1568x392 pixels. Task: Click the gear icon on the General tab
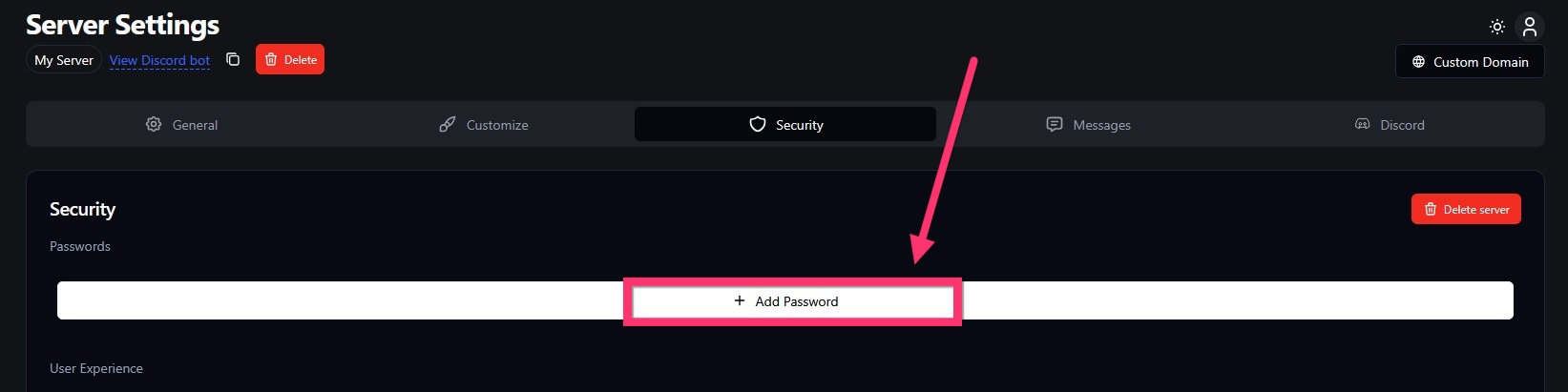point(154,124)
